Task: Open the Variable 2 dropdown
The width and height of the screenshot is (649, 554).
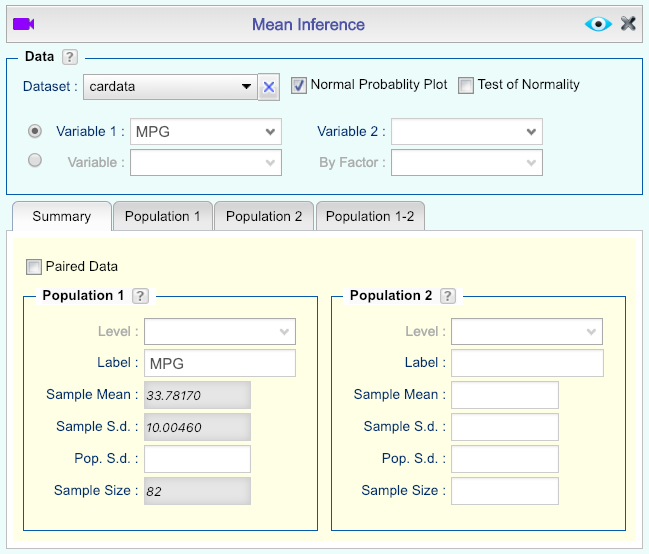Action: tap(466, 132)
